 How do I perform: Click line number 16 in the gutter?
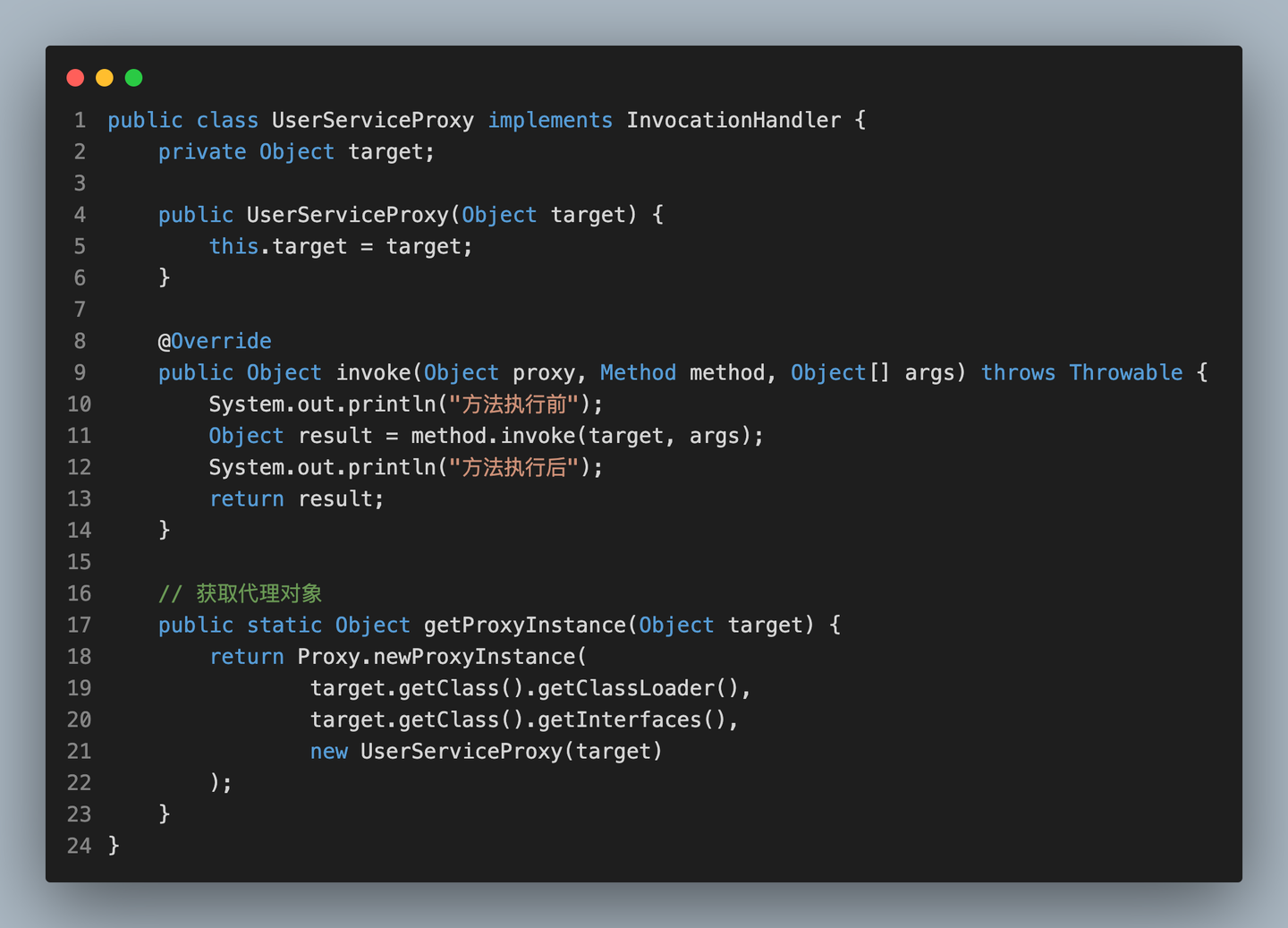79,593
